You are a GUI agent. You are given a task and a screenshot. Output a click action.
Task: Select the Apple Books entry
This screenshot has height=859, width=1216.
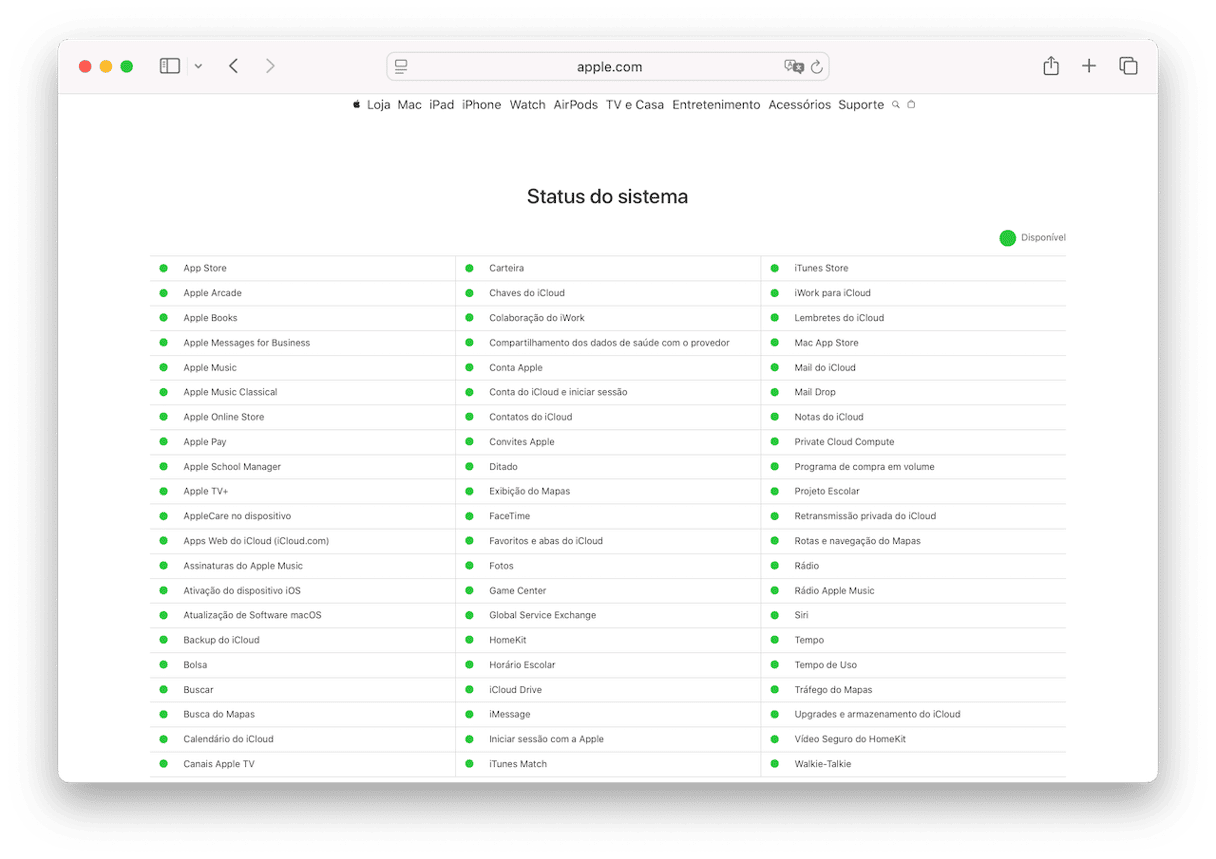[x=210, y=318]
